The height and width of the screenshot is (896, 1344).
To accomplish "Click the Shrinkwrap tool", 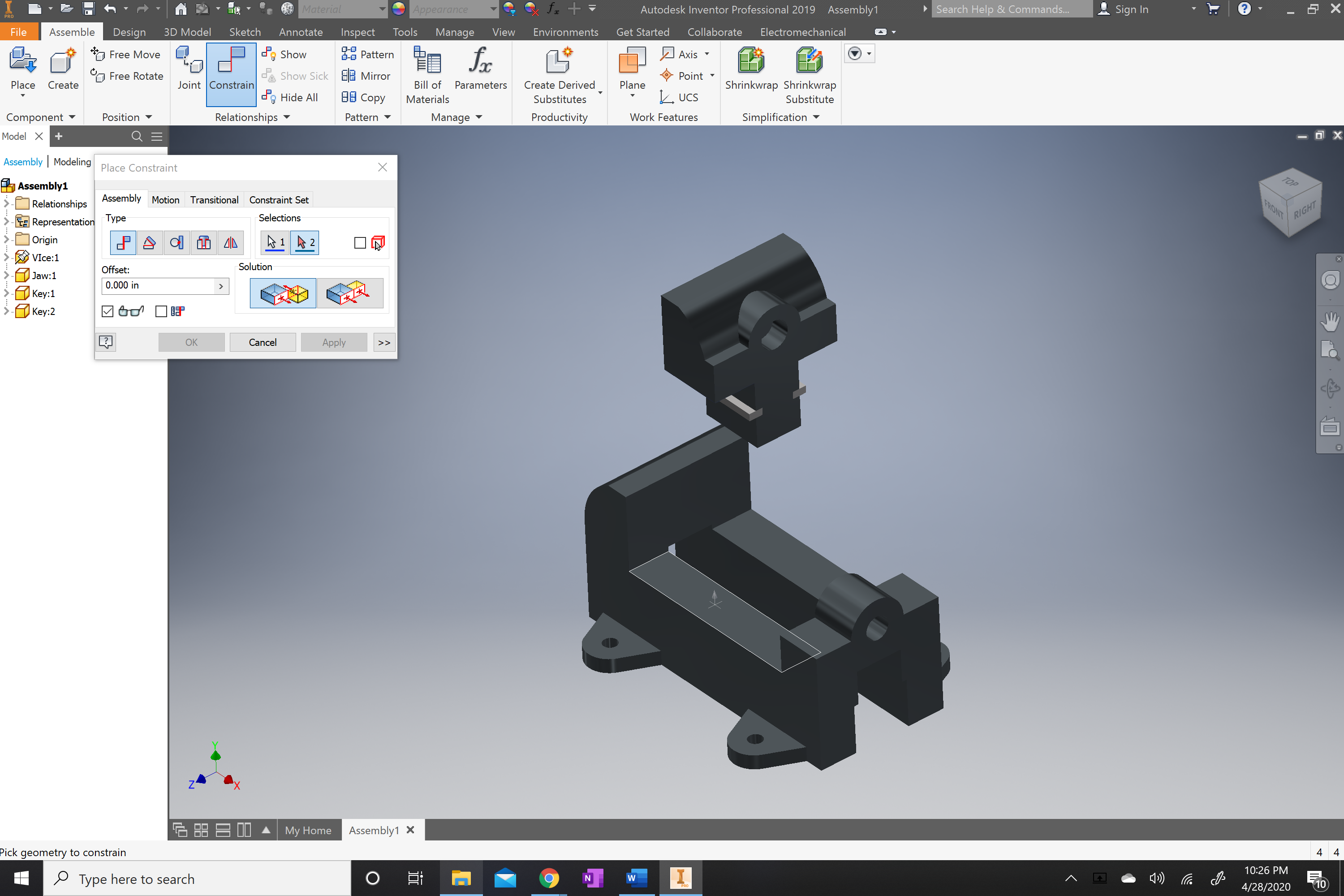I will click(751, 69).
